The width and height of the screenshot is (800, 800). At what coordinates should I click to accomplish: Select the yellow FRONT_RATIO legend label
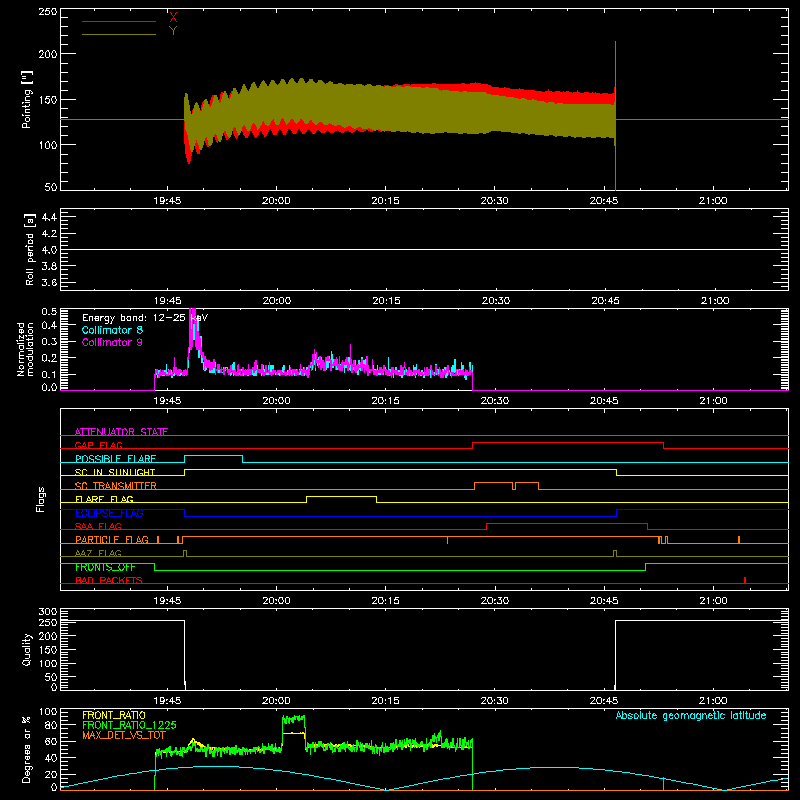(x=114, y=715)
